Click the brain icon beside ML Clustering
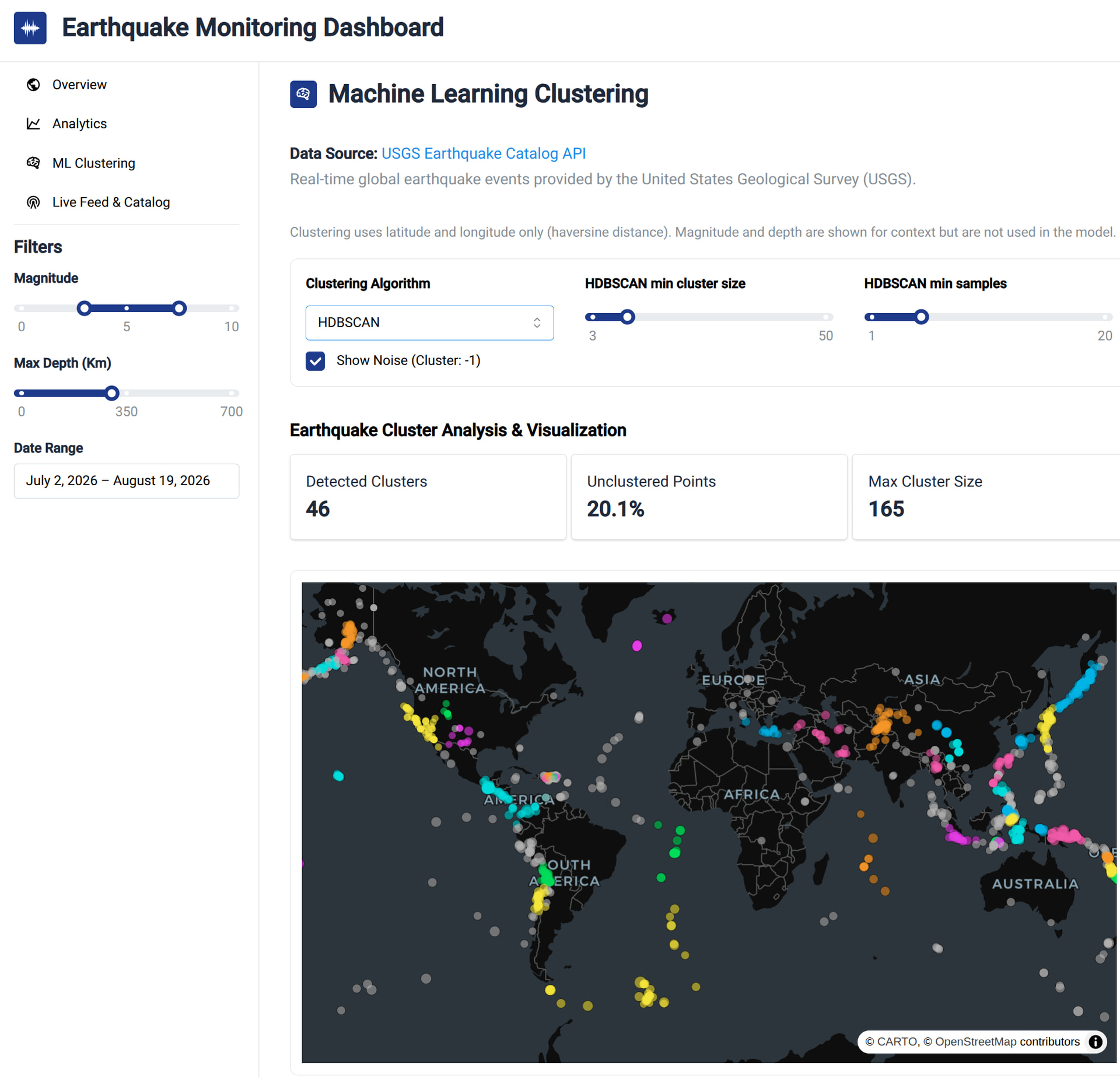 tap(33, 163)
